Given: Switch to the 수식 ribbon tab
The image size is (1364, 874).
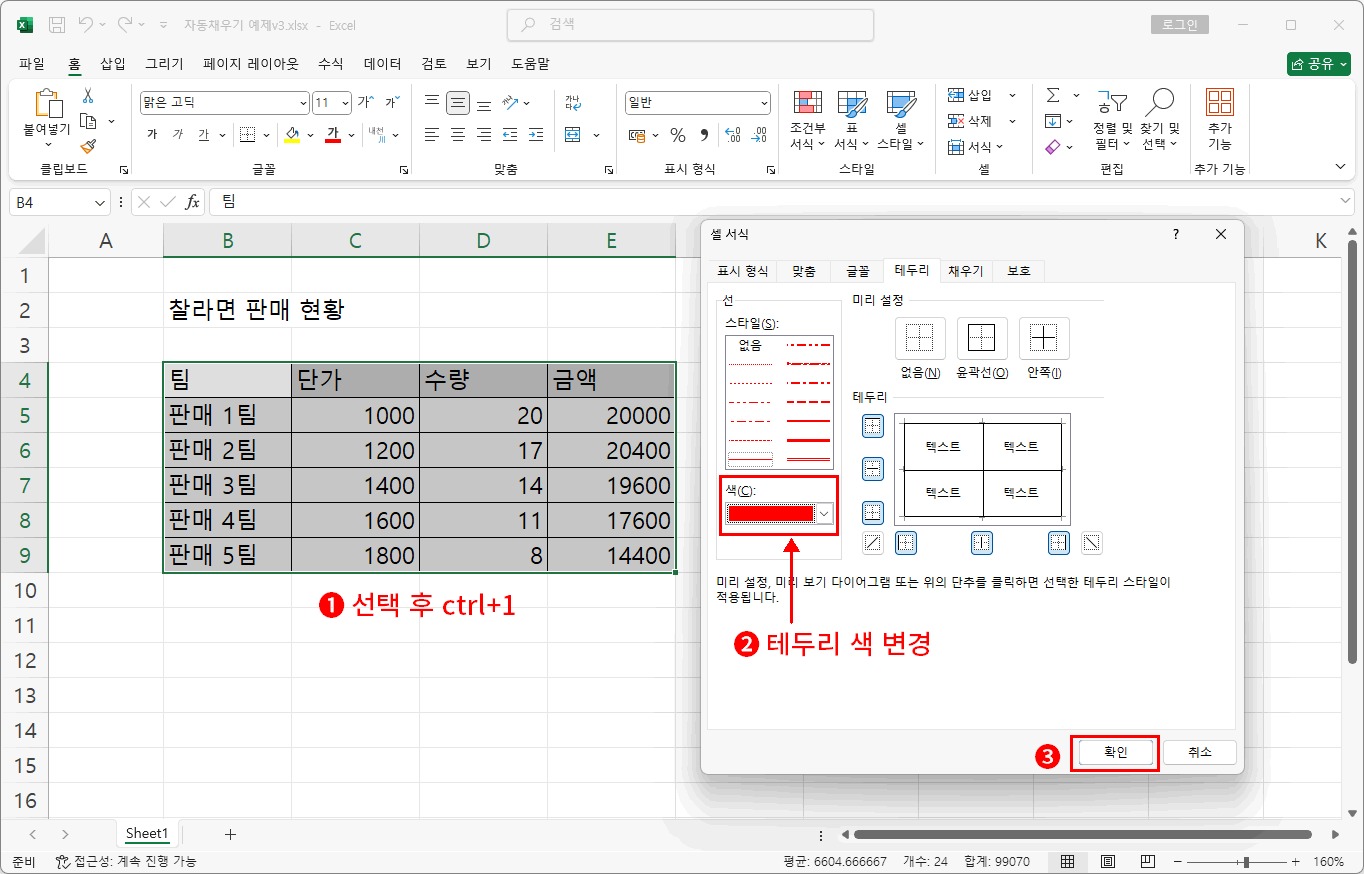Looking at the screenshot, I should pos(330,63).
